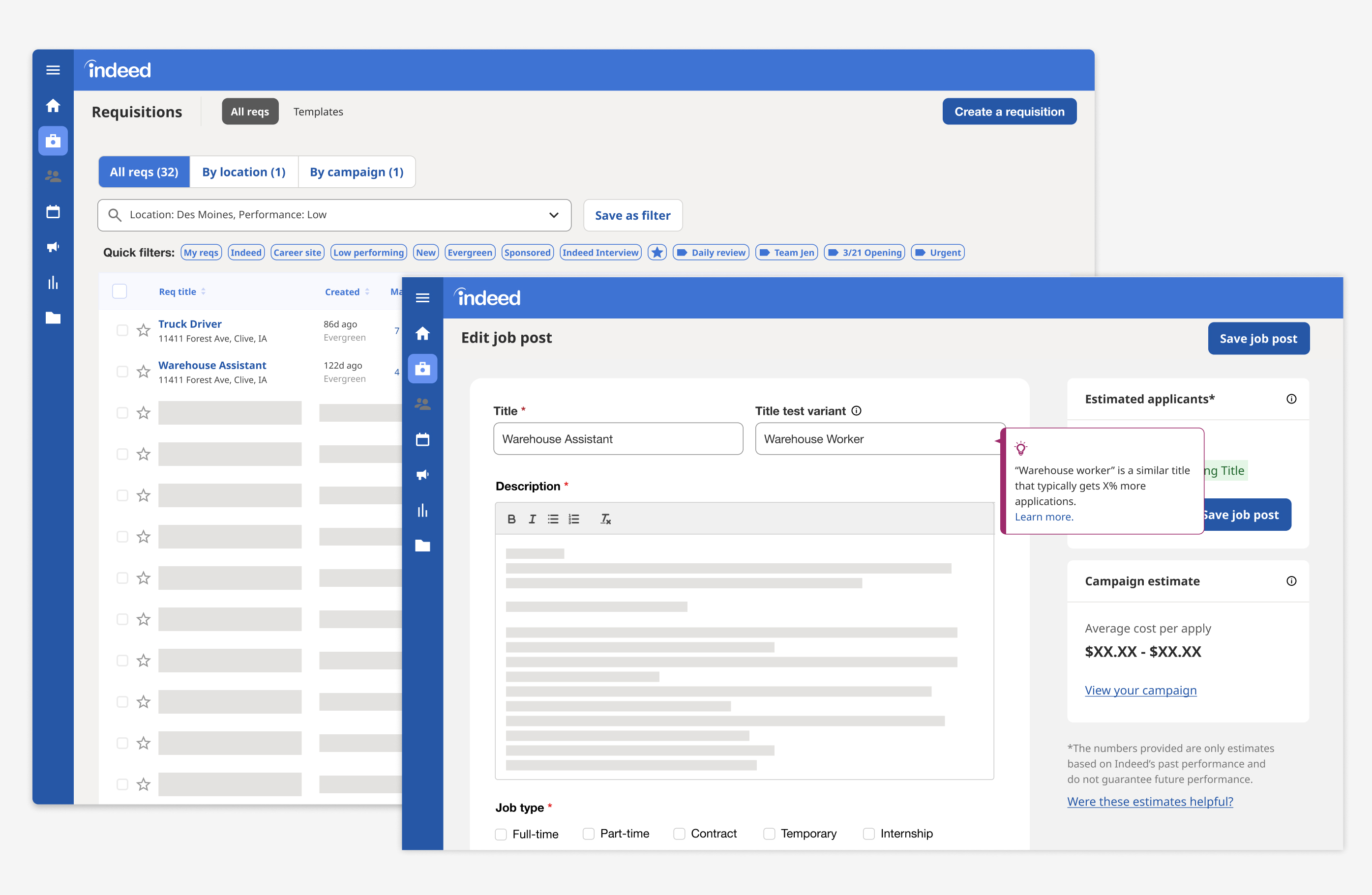
Task: Apply italic formatting in Description editor
Action: tap(532, 519)
